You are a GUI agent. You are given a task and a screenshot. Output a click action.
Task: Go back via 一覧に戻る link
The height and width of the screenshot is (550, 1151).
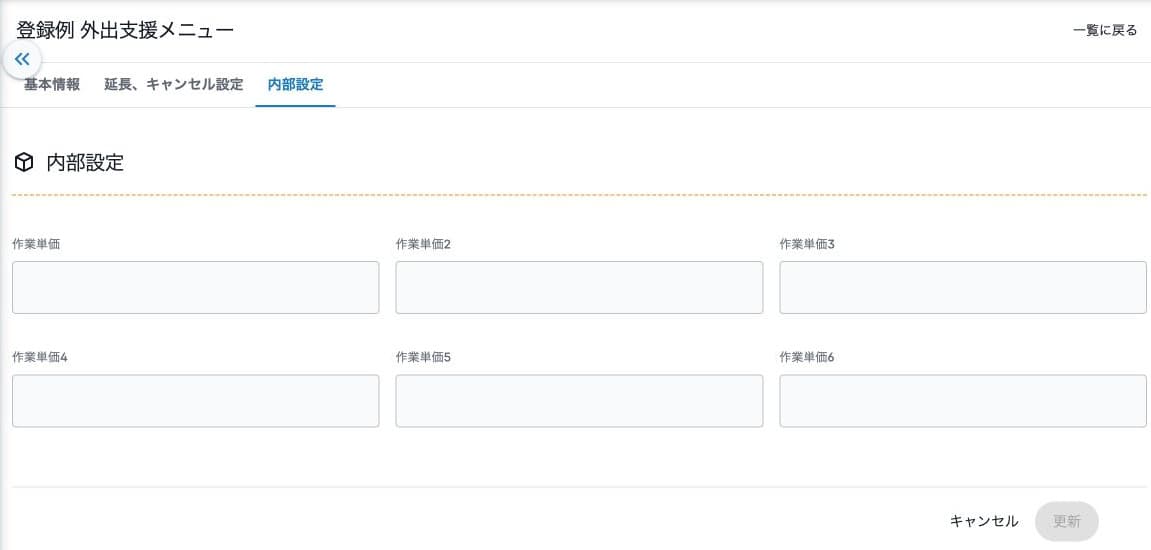[1105, 31]
